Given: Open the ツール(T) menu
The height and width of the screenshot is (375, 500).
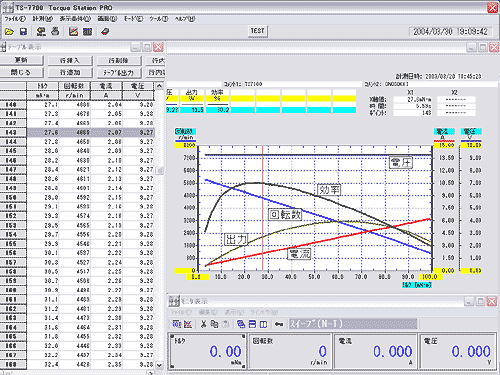Looking at the screenshot, I should [x=159, y=19].
